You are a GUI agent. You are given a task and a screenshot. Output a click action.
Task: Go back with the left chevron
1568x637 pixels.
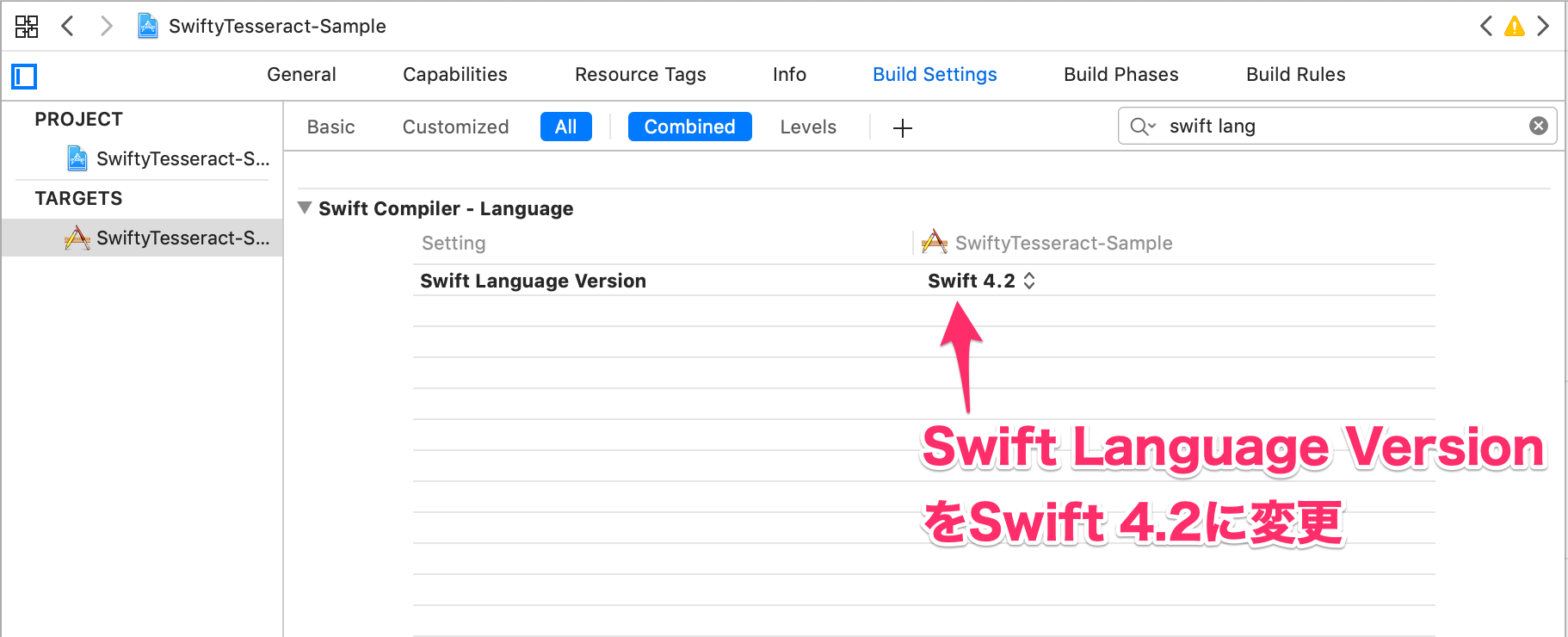(68, 26)
